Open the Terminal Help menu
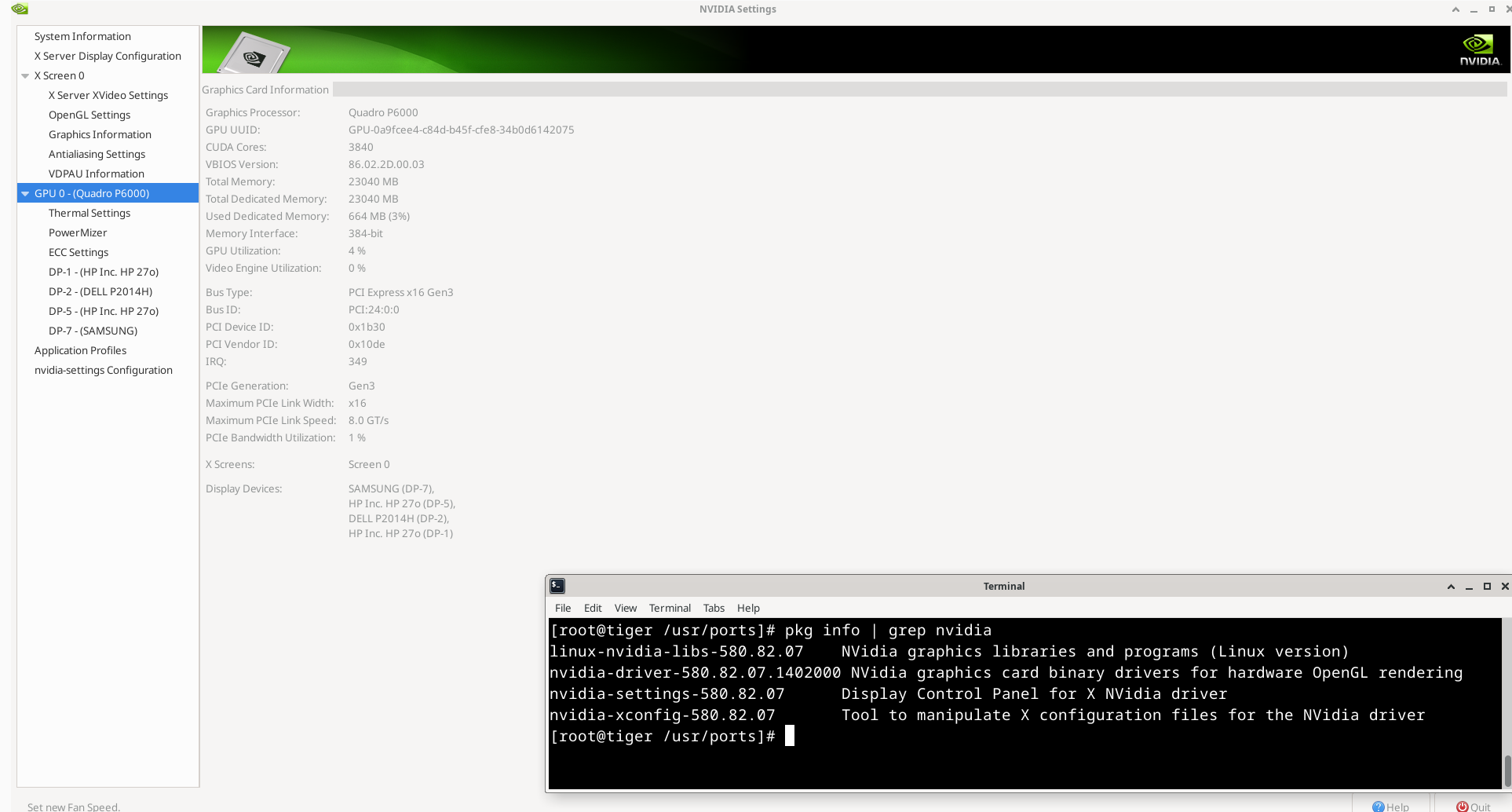Image resolution: width=1512 pixels, height=812 pixels. click(748, 608)
